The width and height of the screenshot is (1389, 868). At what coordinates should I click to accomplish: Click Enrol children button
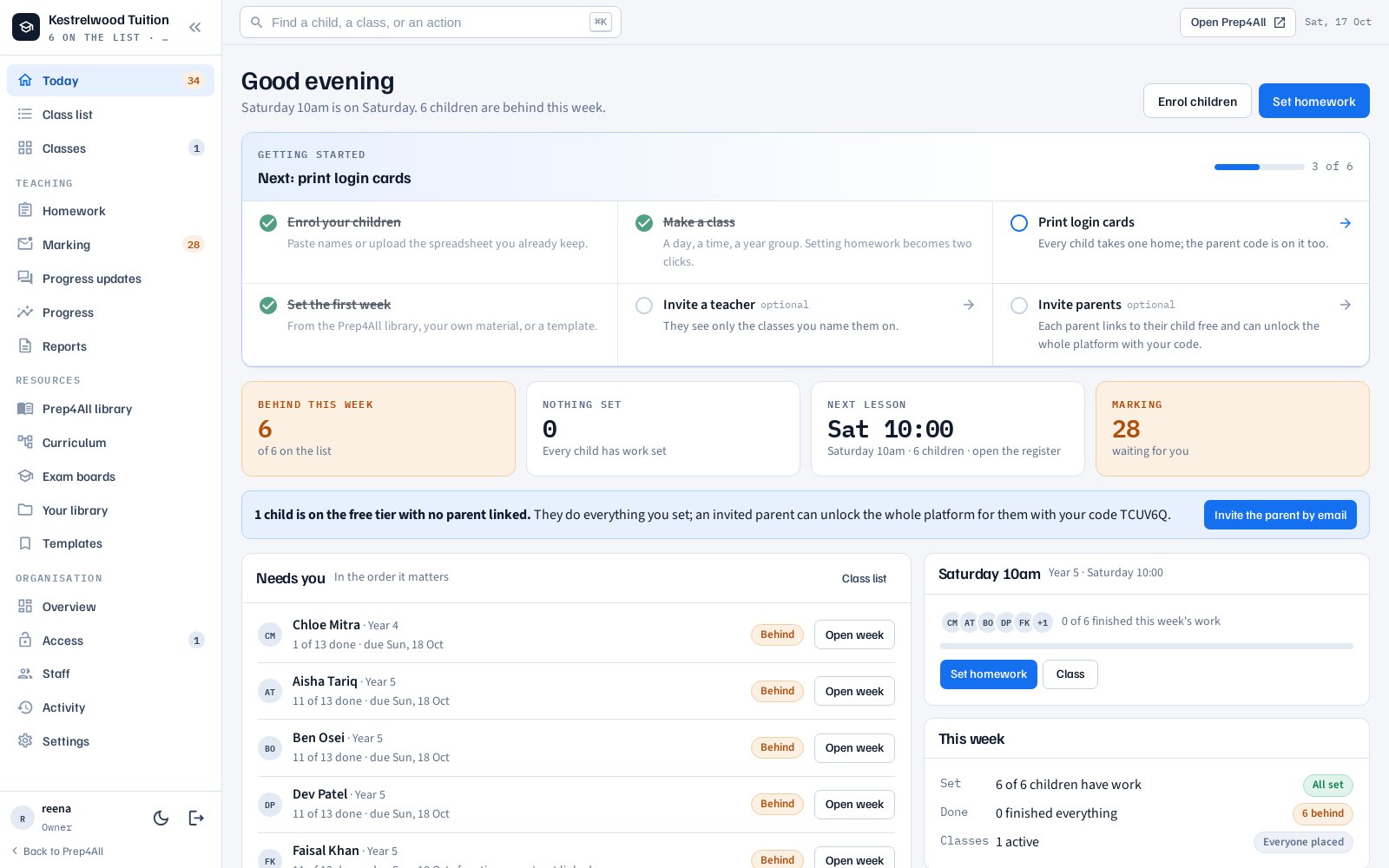click(x=1197, y=101)
